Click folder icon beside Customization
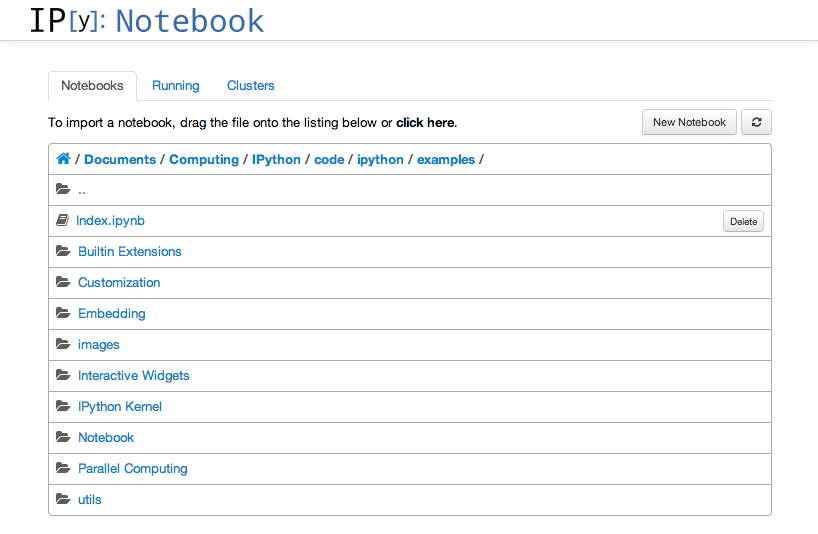This screenshot has width=818, height=534. click(x=63, y=282)
